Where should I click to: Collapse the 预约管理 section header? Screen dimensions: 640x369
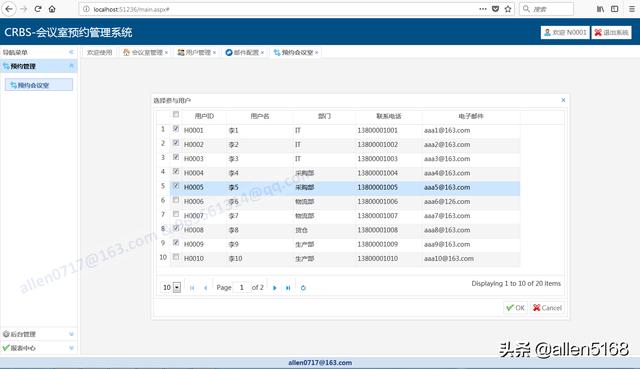click(x=38, y=66)
